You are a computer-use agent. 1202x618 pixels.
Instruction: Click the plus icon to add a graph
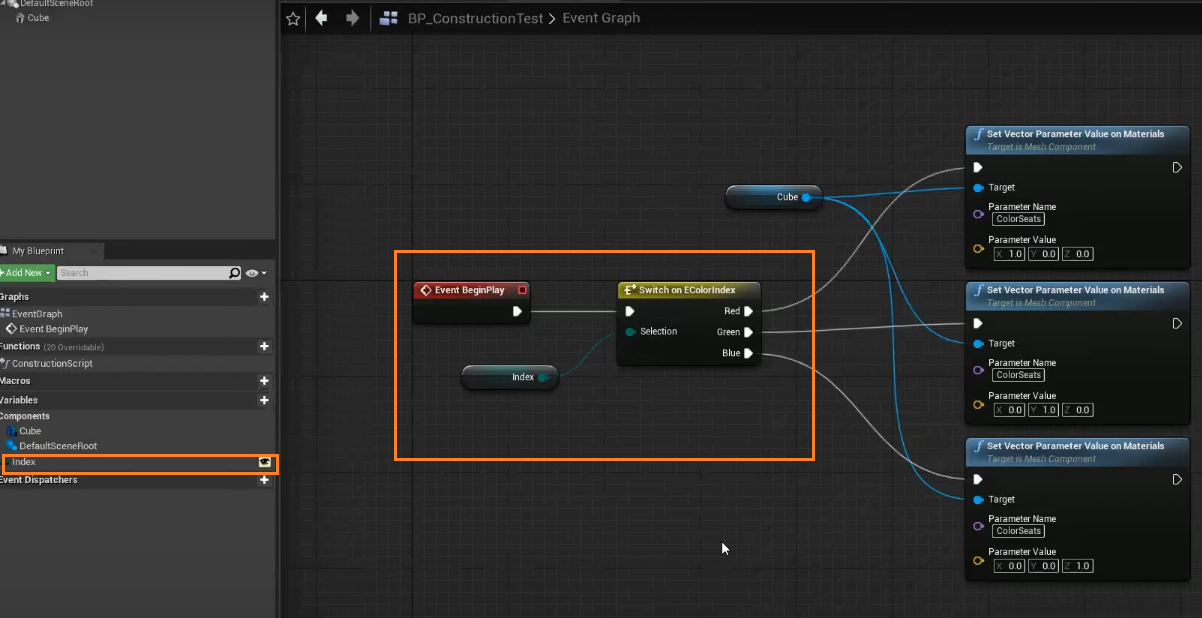pyautogui.click(x=264, y=297)
